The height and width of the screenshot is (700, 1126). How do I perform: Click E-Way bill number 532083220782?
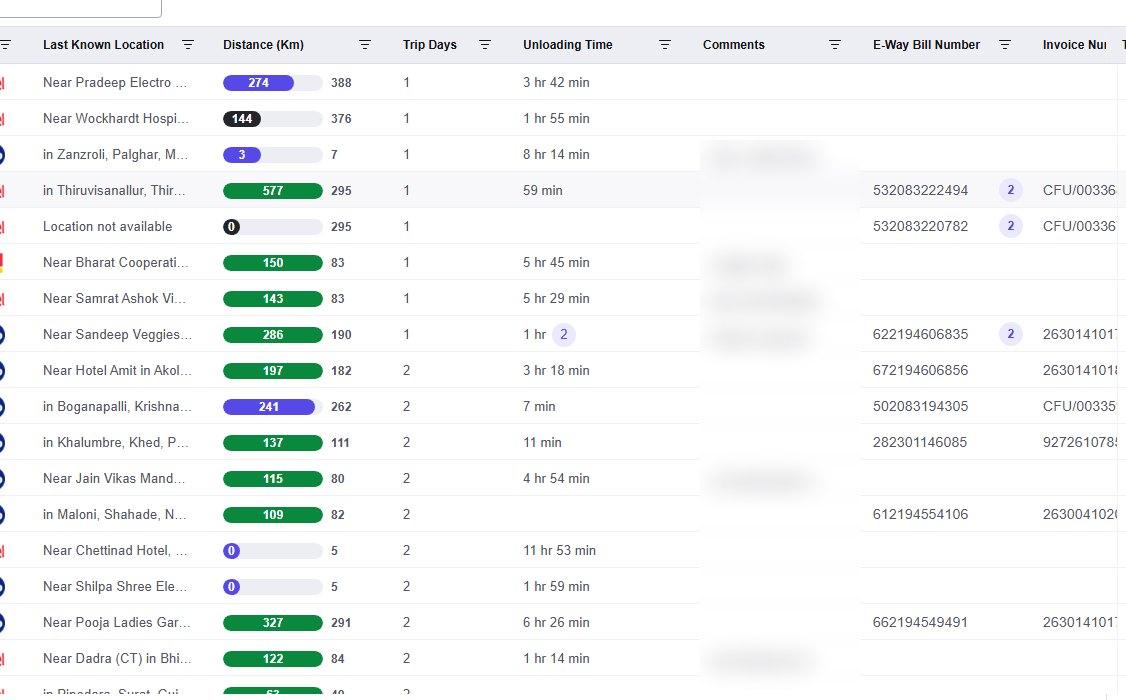tap(920, 226)
